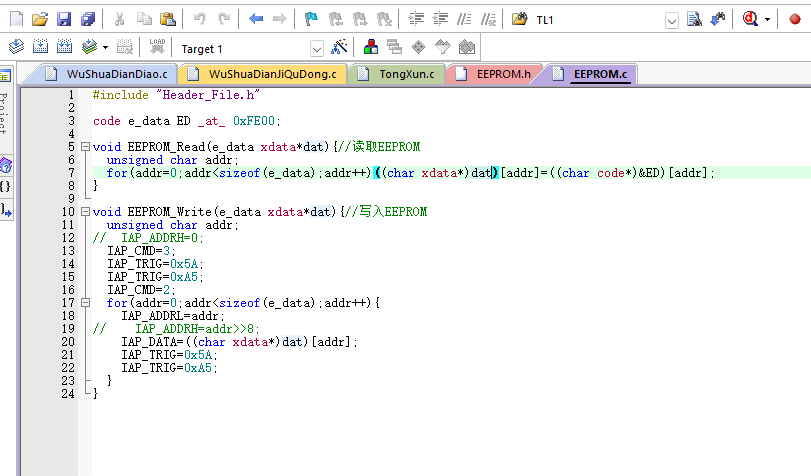Launch the Pack Installer
The height and width of the screenshot is (476, 811).
coord(467,47)
